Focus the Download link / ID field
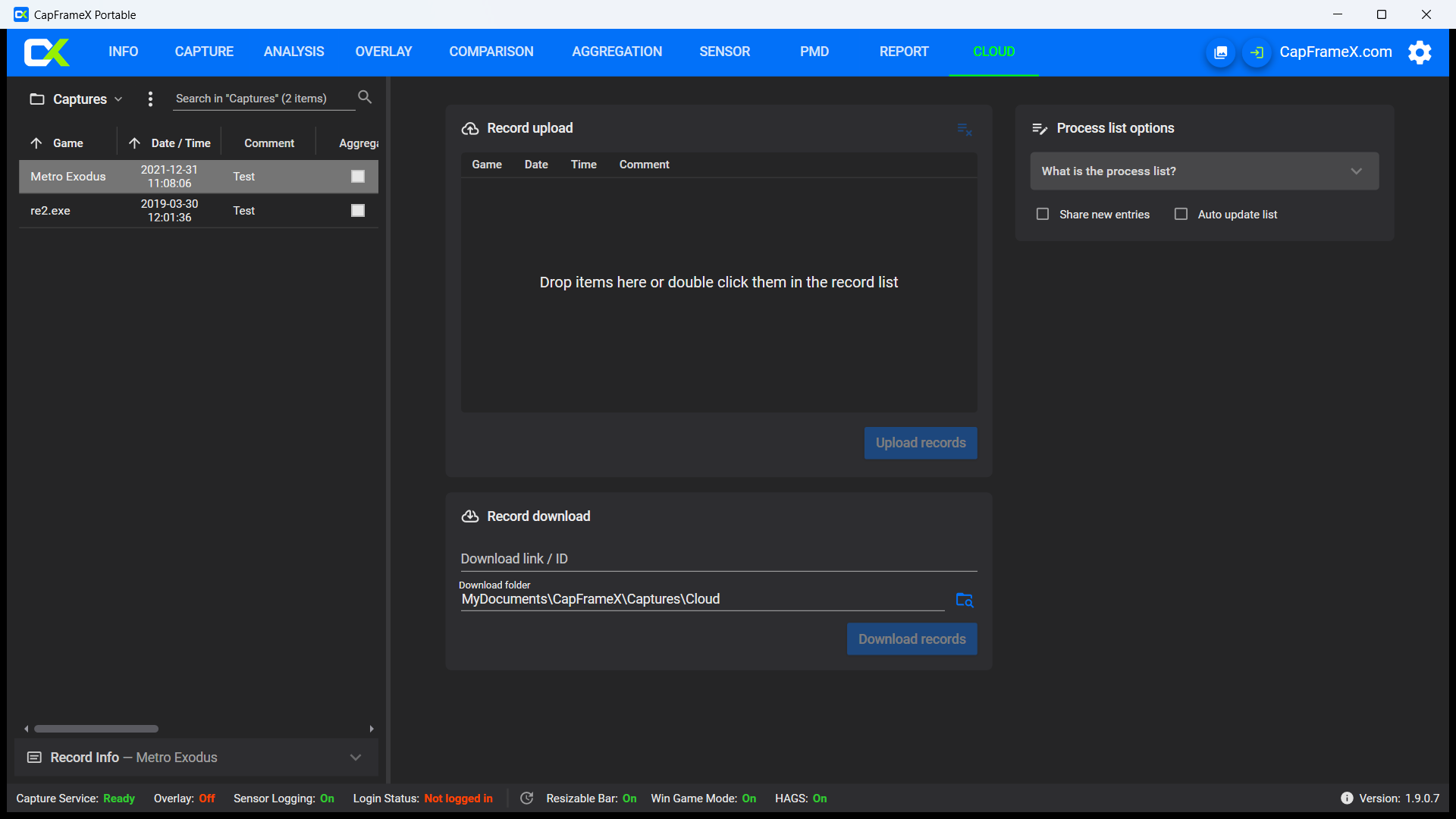Viewport: 1456px width, 819px height. tap(719, 559)
